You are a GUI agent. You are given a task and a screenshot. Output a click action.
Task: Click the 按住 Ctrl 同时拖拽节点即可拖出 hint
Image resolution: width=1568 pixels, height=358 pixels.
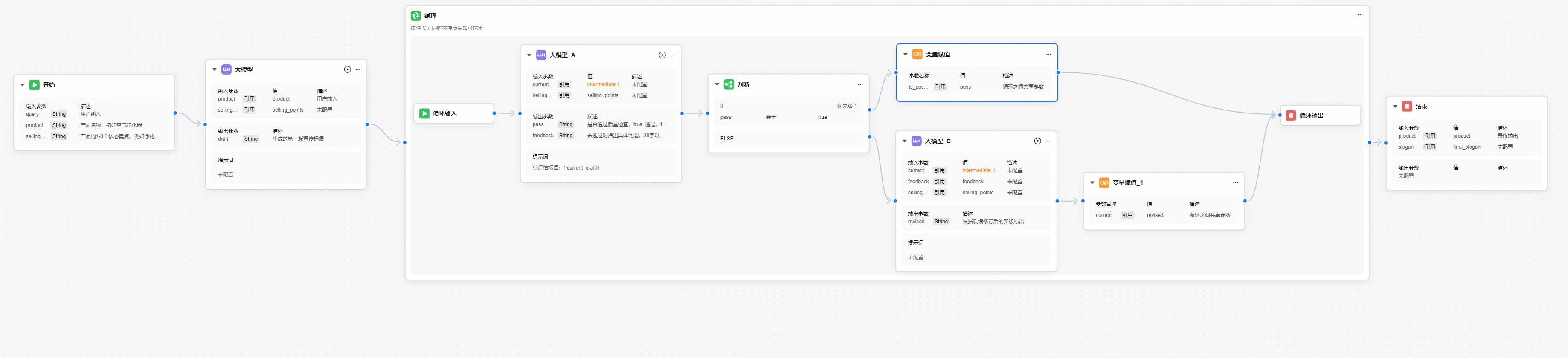click(x=447, y=28)
